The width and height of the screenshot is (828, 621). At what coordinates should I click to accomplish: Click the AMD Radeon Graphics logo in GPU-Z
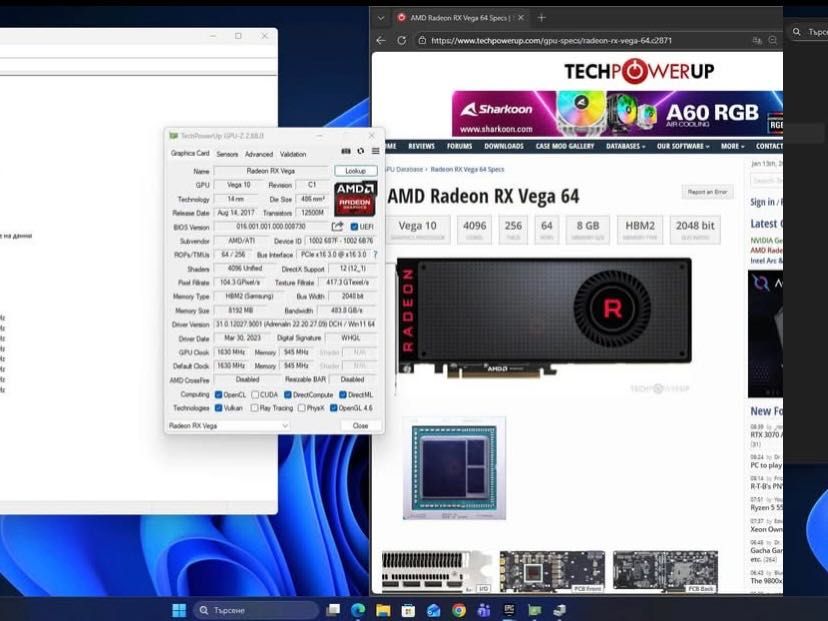[x=355, y=199]
